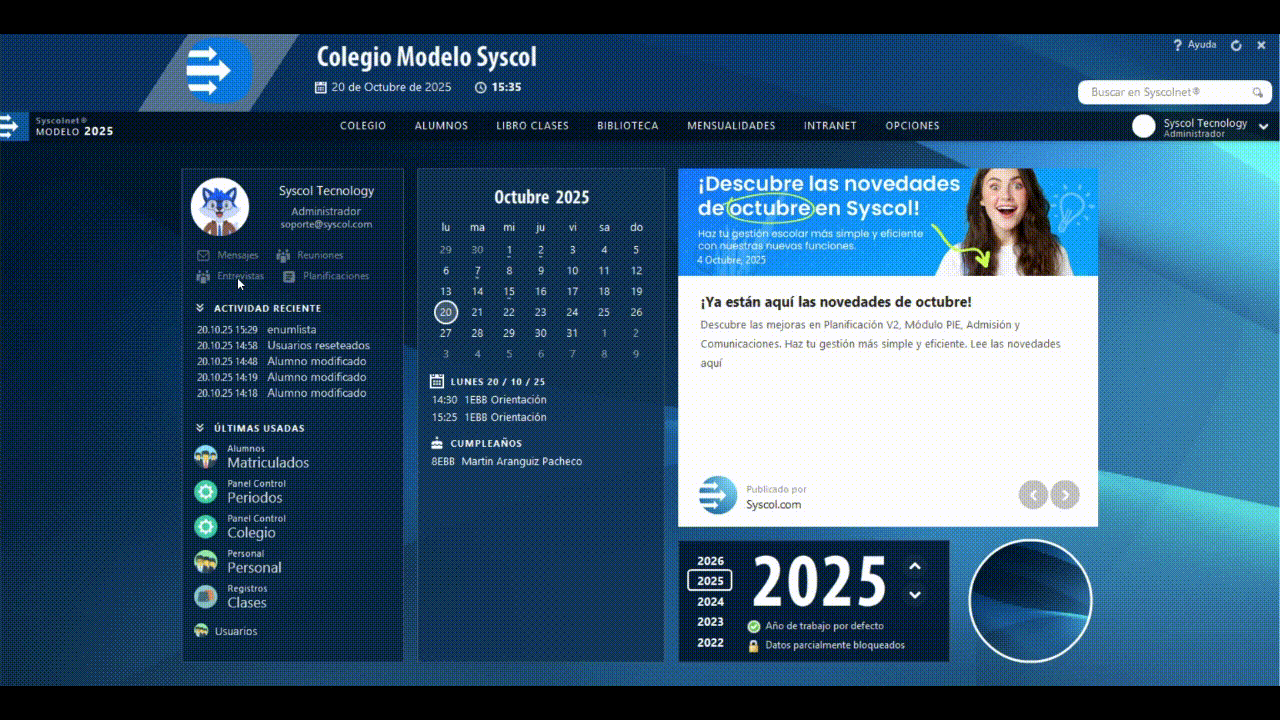
Task: Open the 15:25 1EBB Orientación event
Action: 489,417
